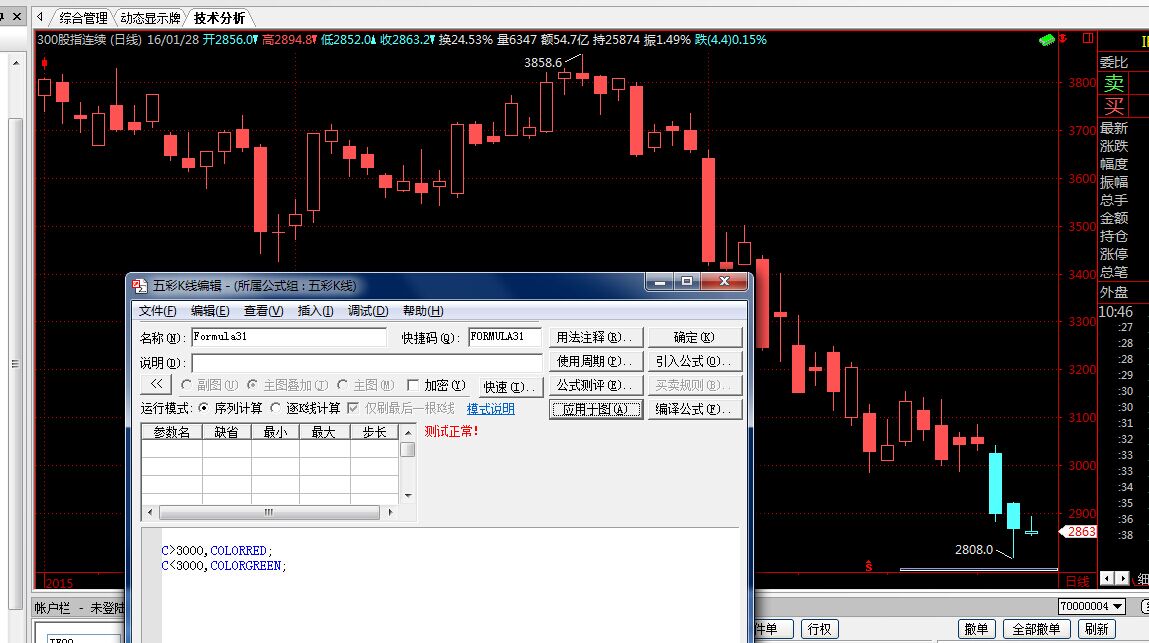Click the 应用于图 button
Image resolution: width=1149 pixels, height=643 pixels.
coord(596,409)
